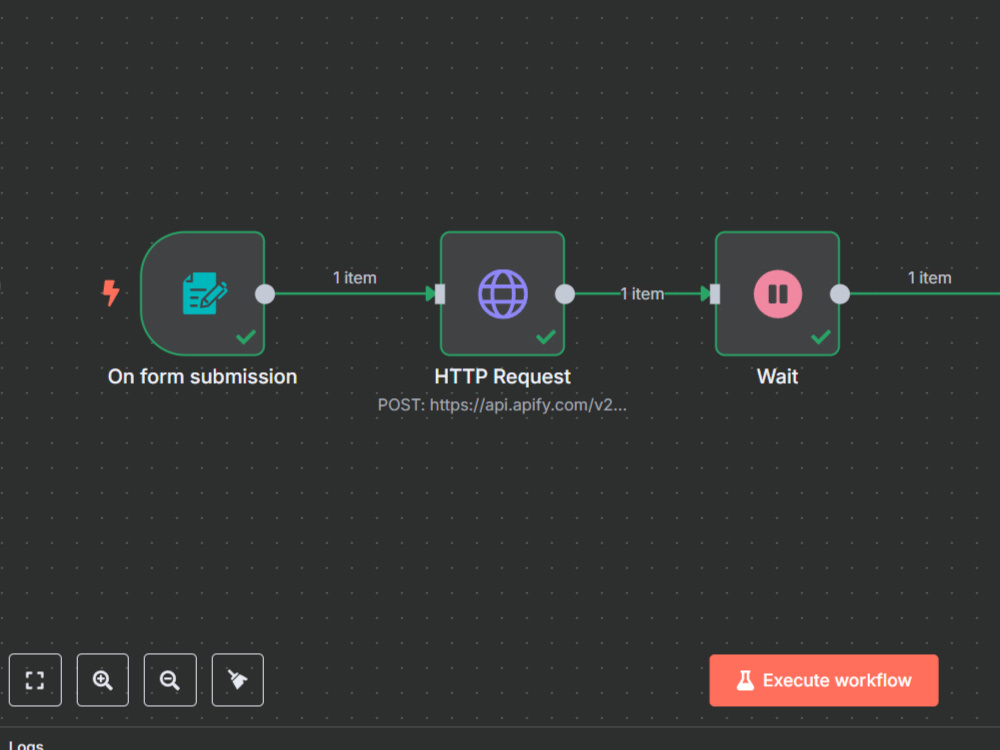Open the HTTP Request node globe icon
Image resolution: width=1000 pixels, height=750 pixels.
[503, 294]
